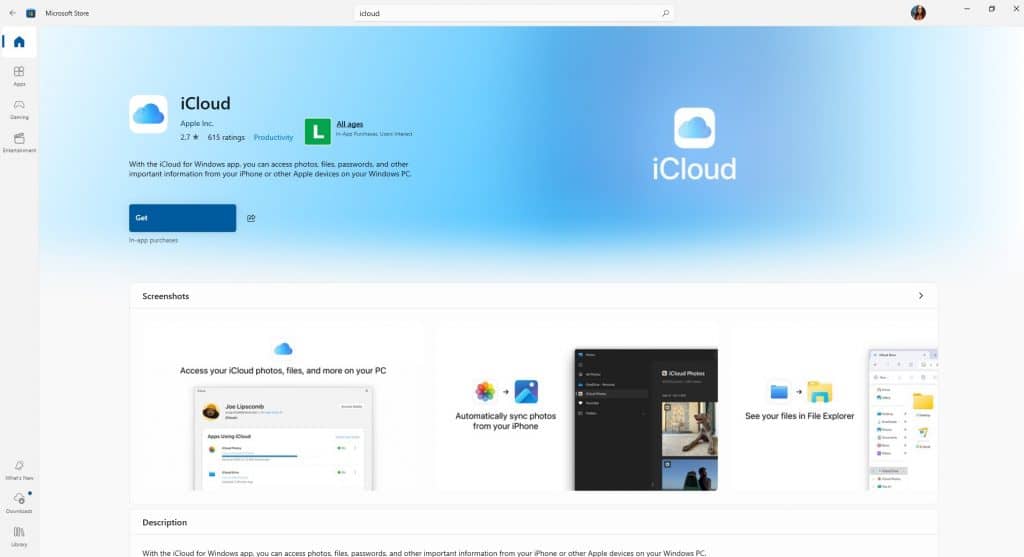The height and width of the screenshot is (557, 1024).
Task: Click the Screenshots section heading
Action: click(x=166, y=296)
